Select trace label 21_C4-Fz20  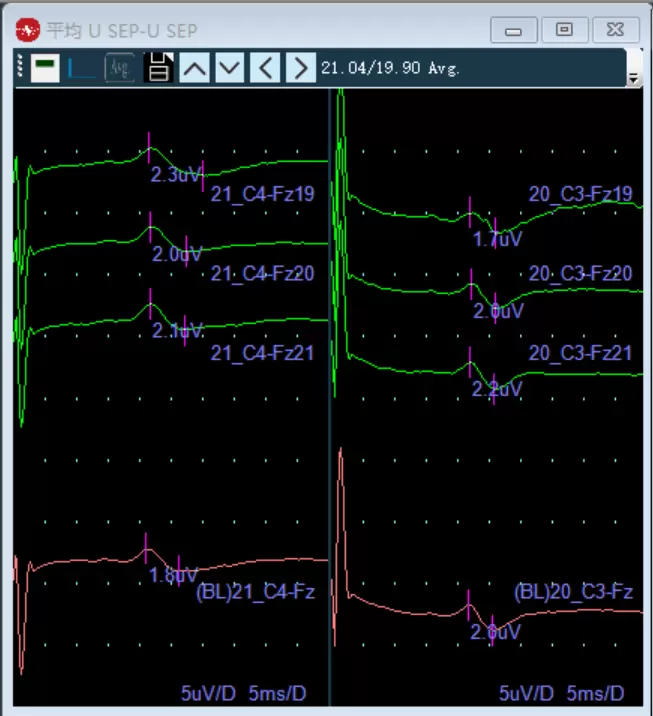click(x=262, y=274)
